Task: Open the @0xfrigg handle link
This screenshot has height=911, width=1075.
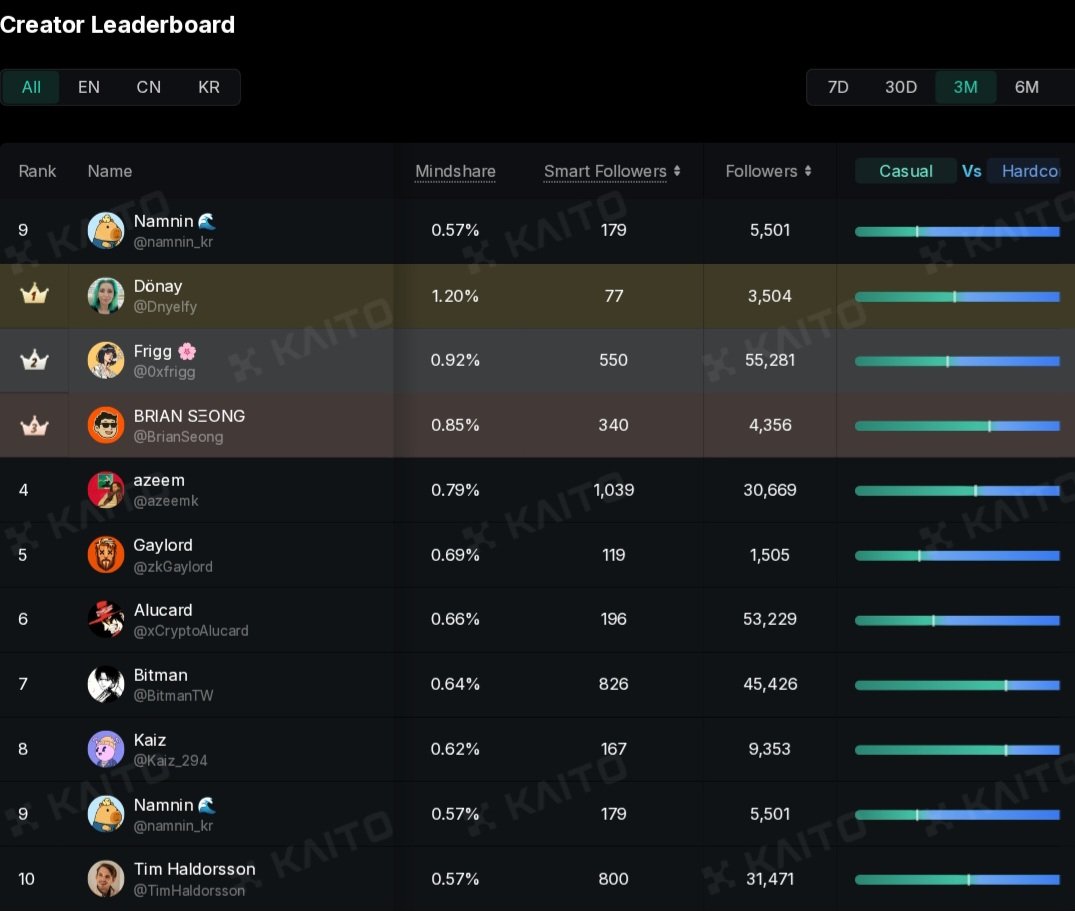Action: coord(165,372)
